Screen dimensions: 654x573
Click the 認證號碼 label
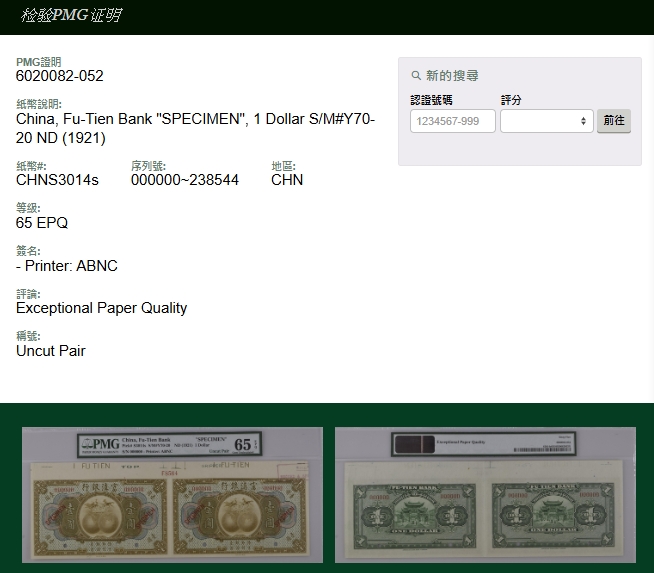coord(431,100)
